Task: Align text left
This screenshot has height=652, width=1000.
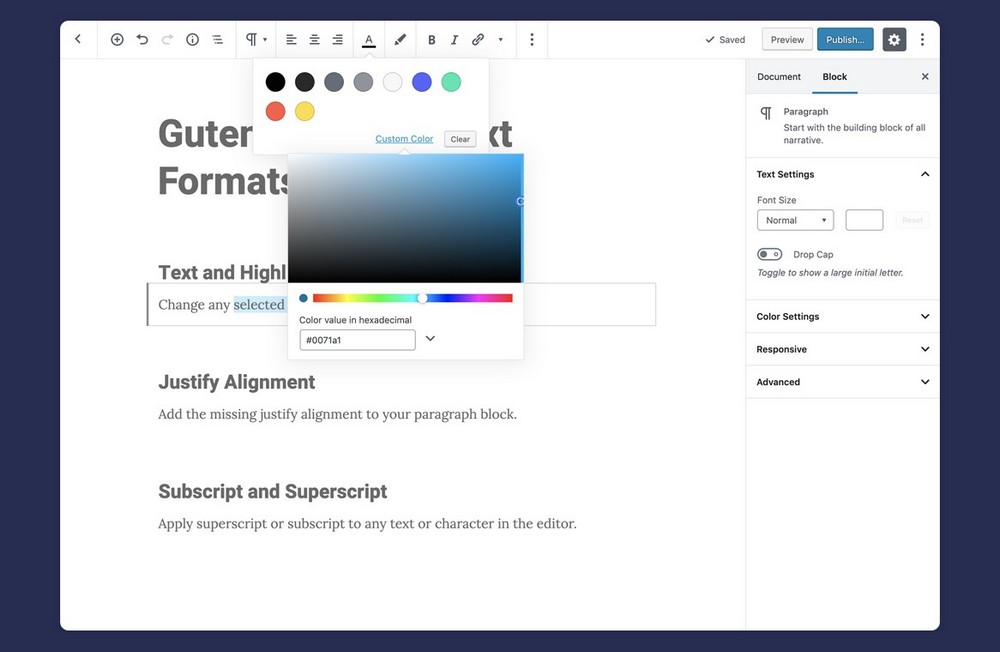Action: (x=291, y=40)
